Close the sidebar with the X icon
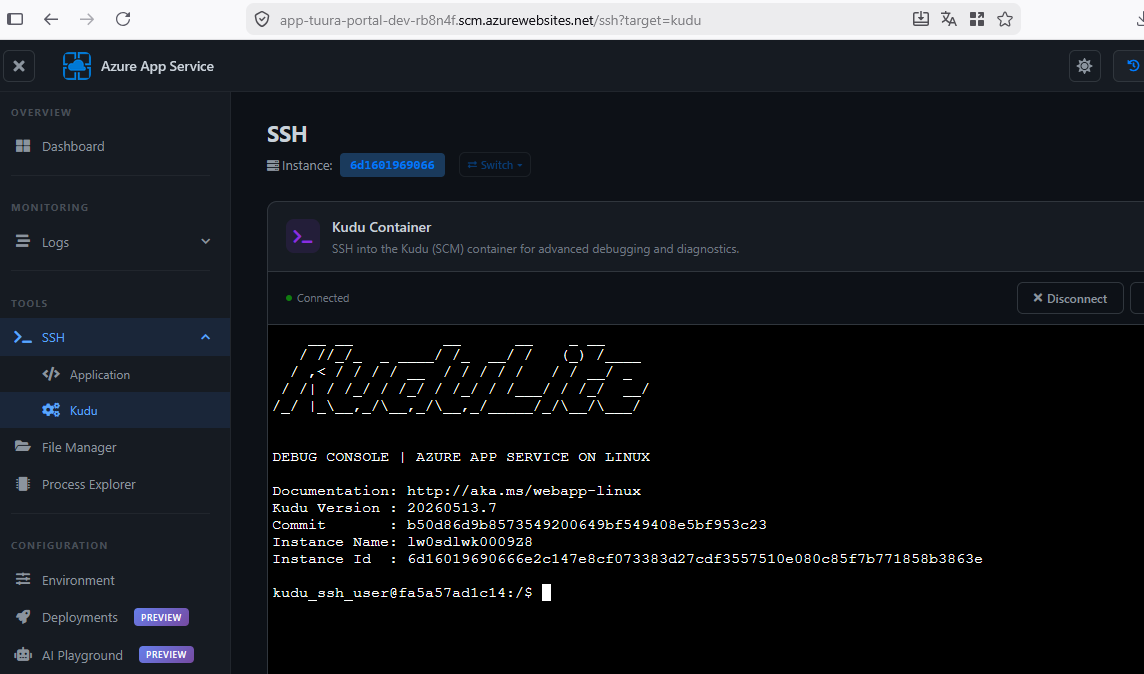This screenshot has height=674, width=1144. 19,66
